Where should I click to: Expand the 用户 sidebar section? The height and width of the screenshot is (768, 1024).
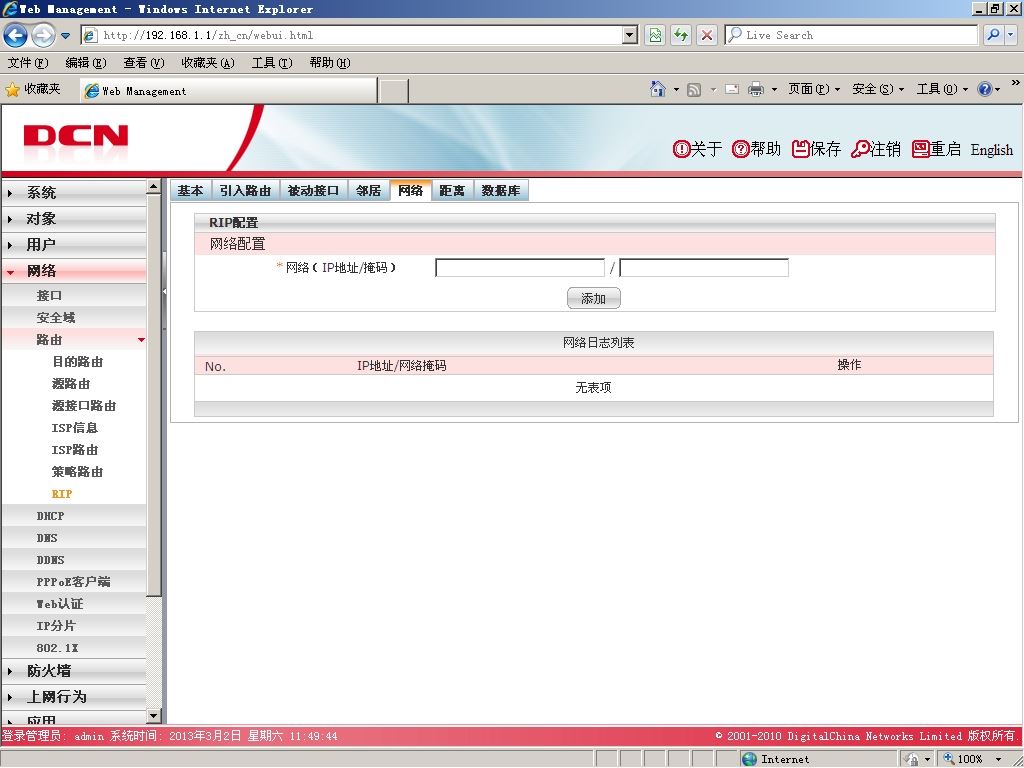click(74, 245)
